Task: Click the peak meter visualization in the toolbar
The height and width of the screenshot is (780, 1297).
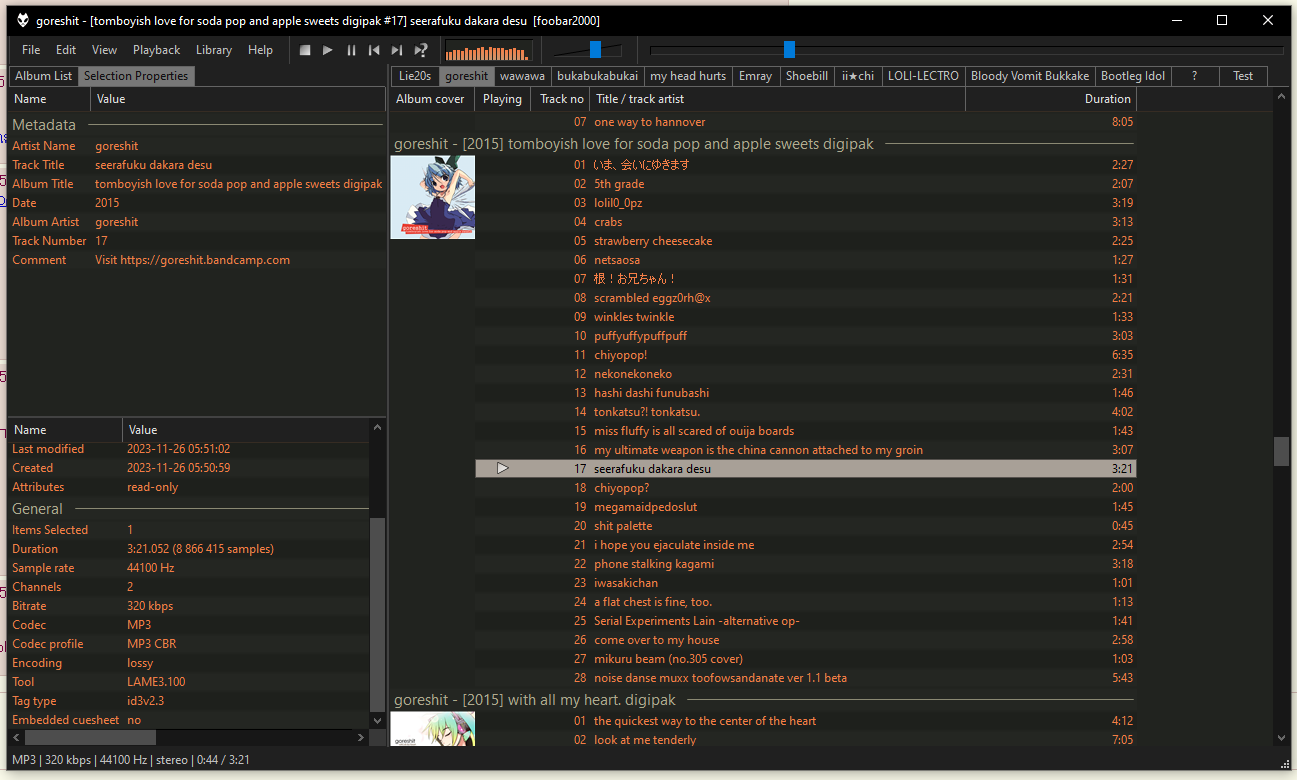Action: point(489,51)
